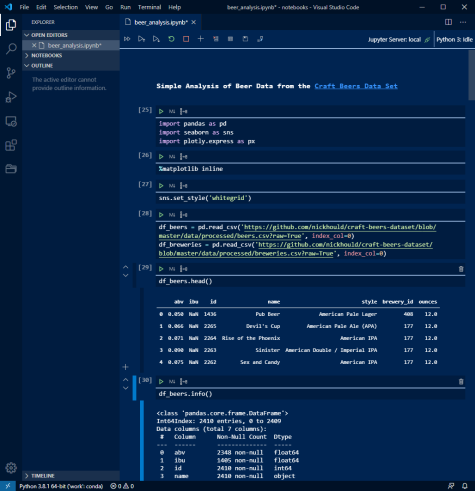Open the Extensions view
The height and width of the screenshot is (491, 475).
click(x=11, y=145)
